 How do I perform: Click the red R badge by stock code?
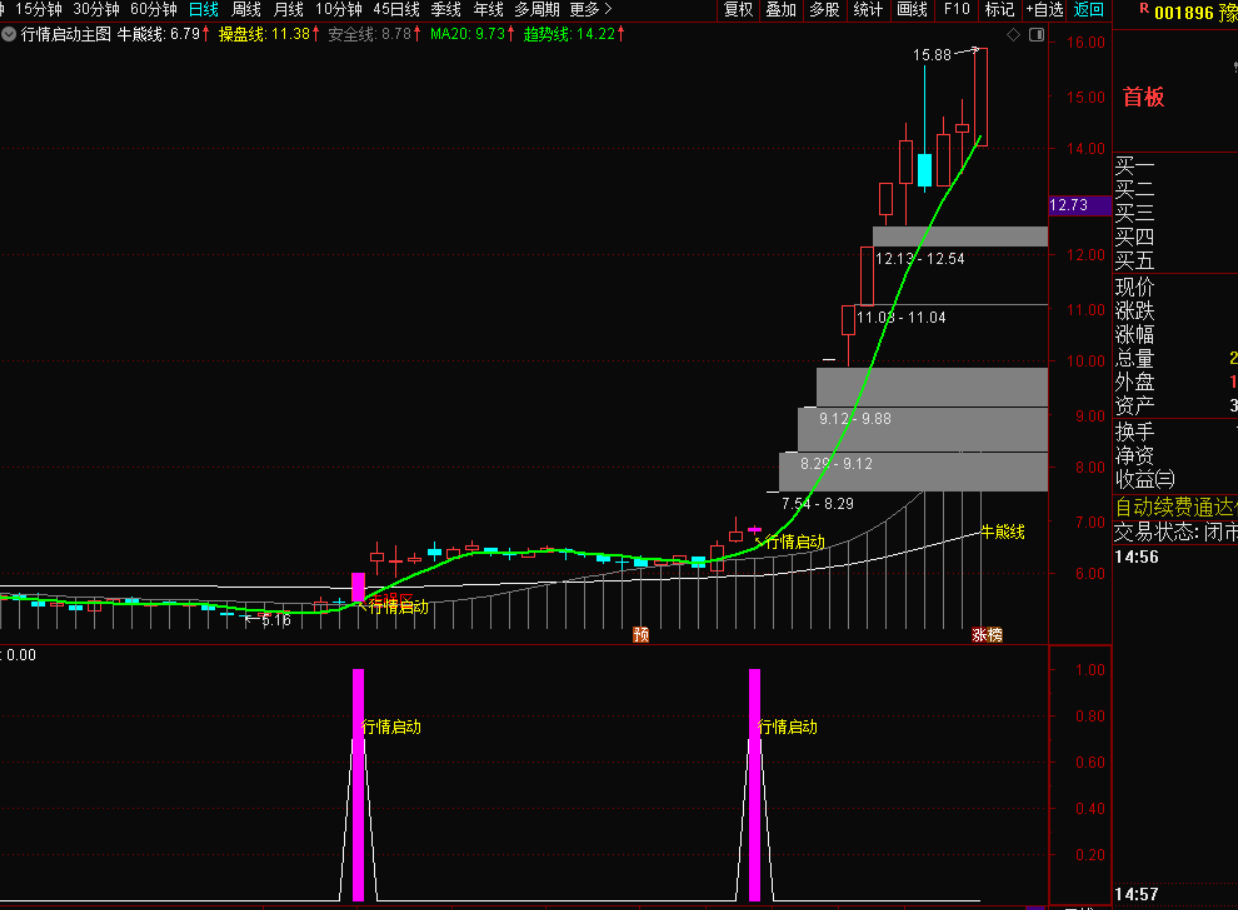pos(1144,10)
